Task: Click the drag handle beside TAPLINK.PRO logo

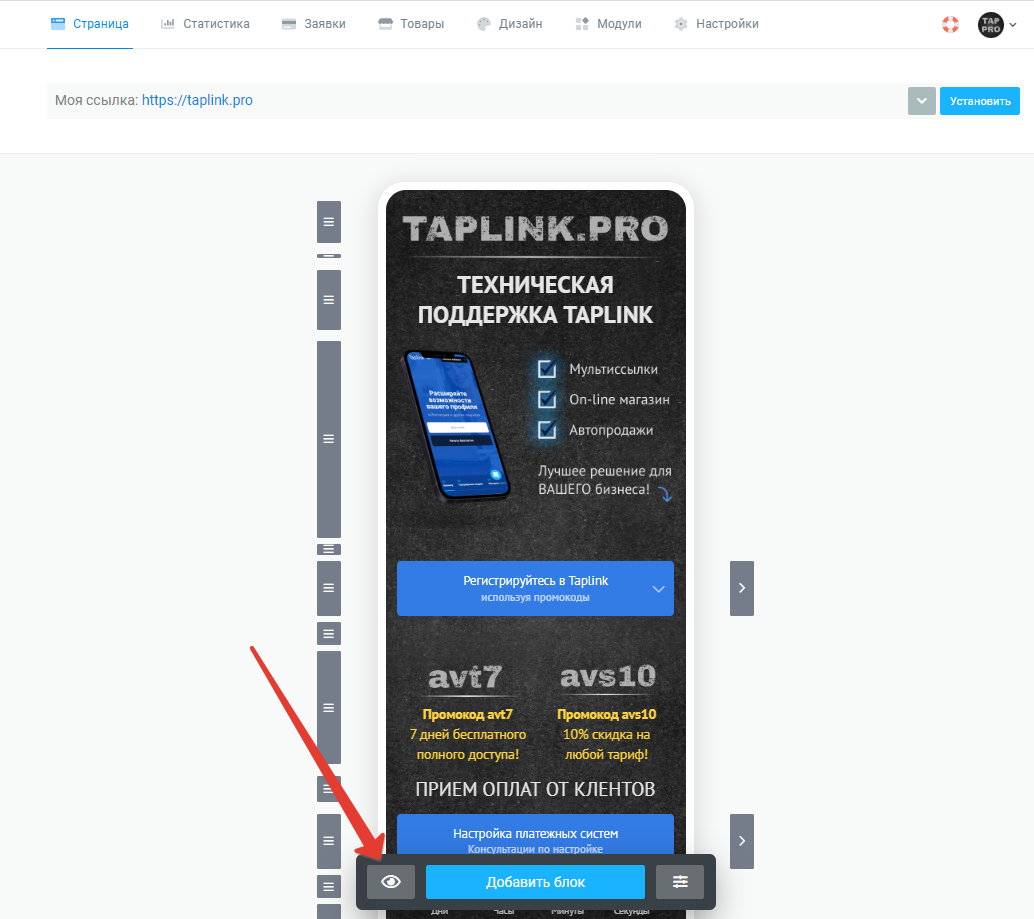Action: click(329, 222)
